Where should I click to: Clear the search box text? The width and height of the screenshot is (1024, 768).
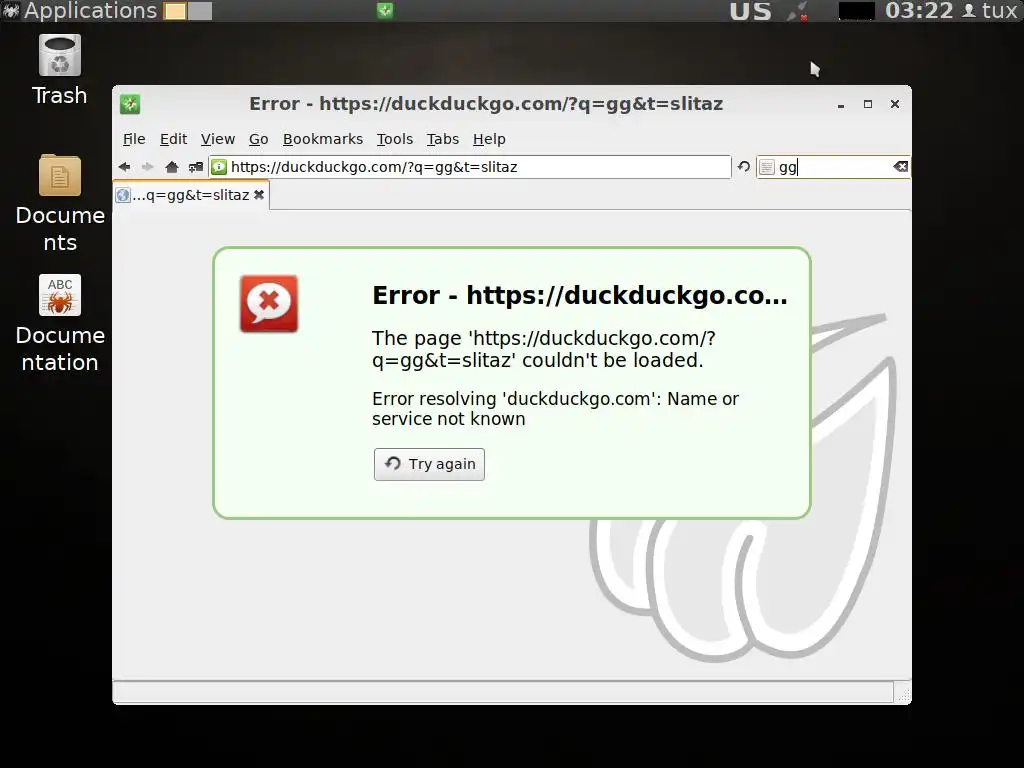pos(901,167)
